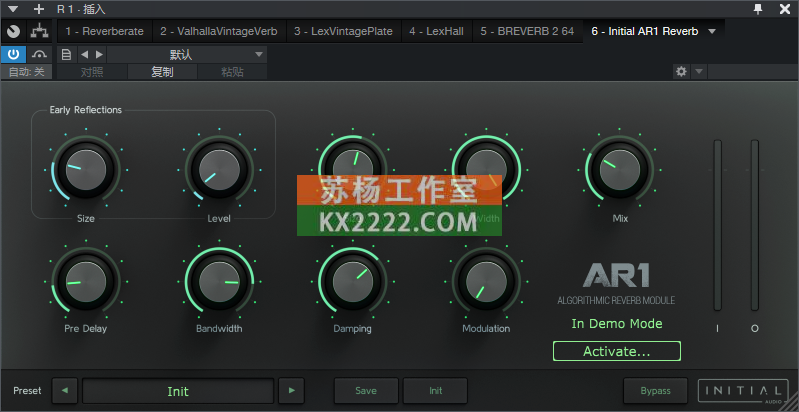Click the Init reset button
799x412 pixels.
[435, 391]
